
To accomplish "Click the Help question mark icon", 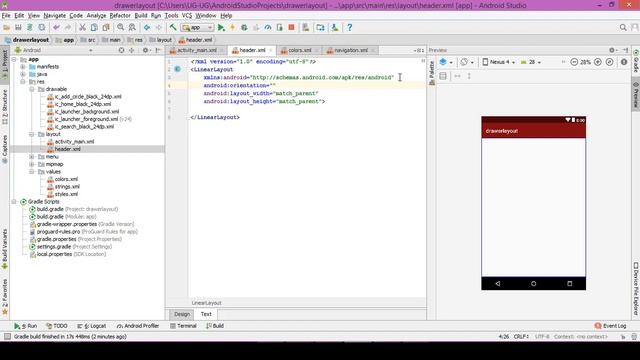I will (349, 28).
